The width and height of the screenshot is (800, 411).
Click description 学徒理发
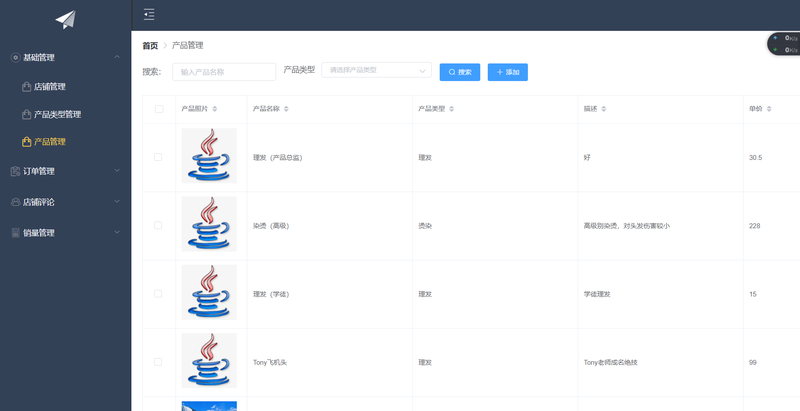coord(597,294)
